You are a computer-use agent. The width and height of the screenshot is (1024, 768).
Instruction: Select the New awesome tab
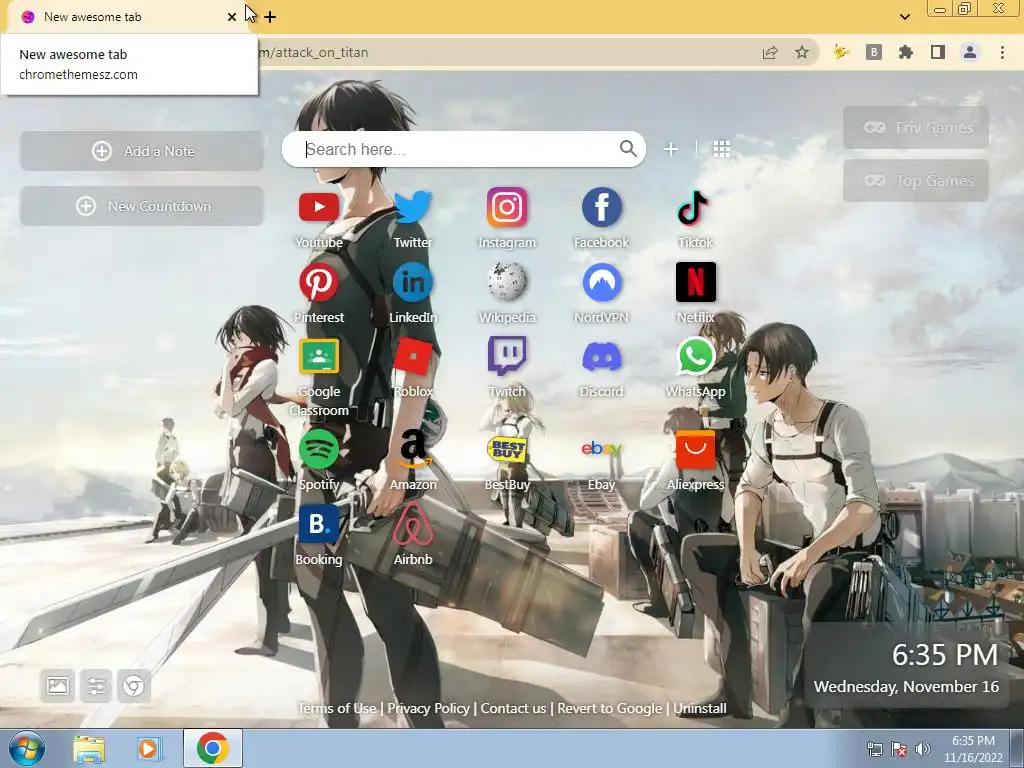[124, 17]
